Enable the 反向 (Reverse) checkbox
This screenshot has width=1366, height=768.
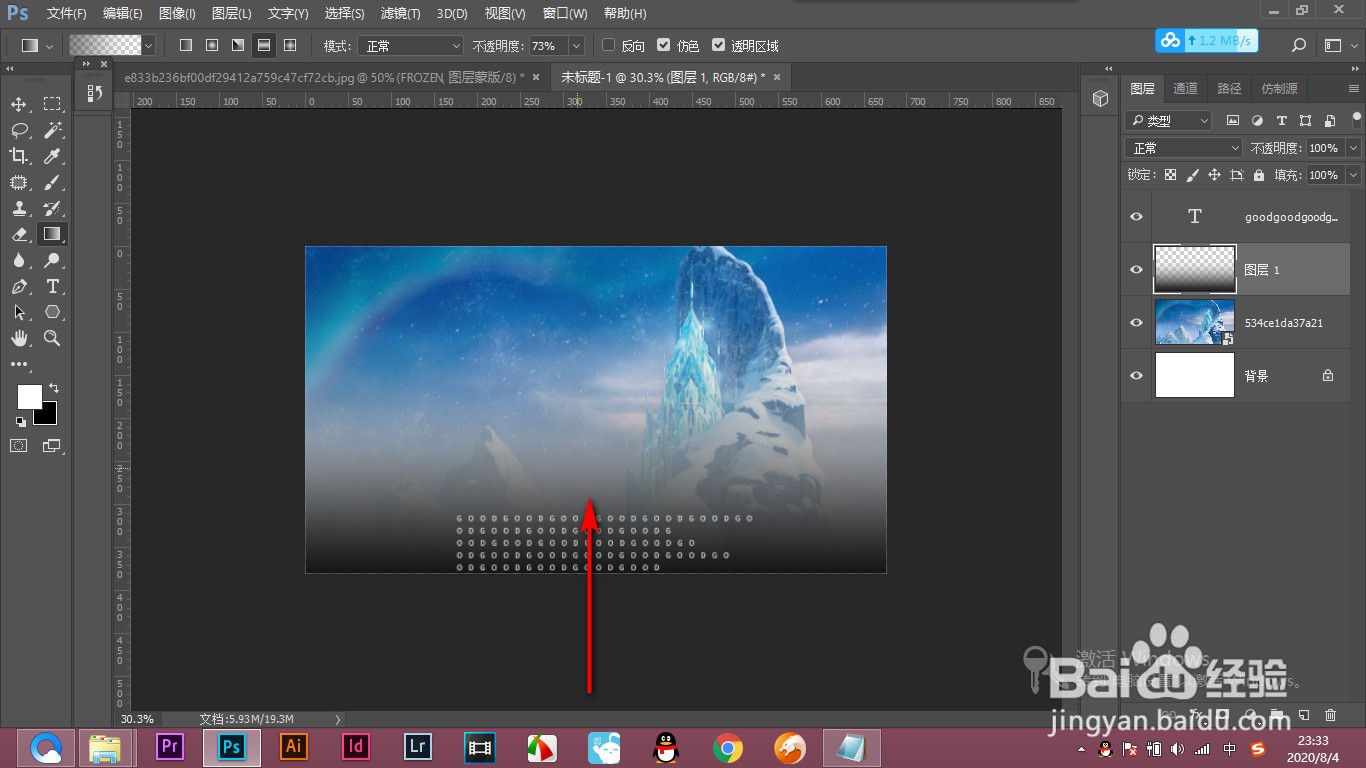[608, 45]
